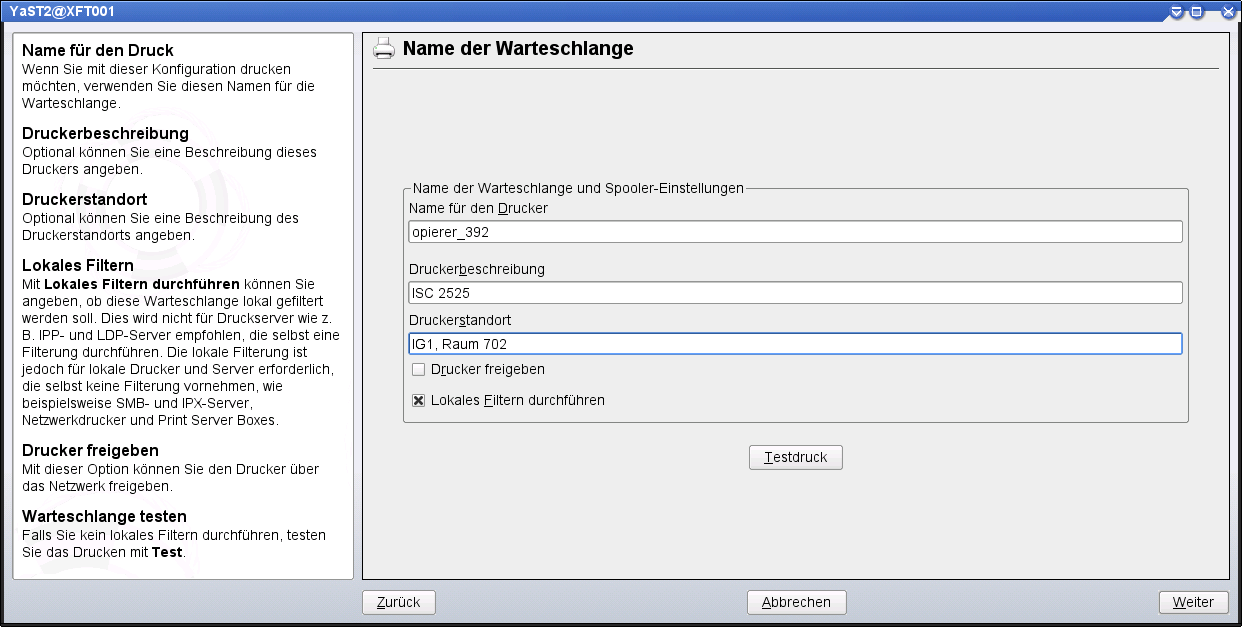The height and width of the screenshot is (627, 1242).
Task: Focus the Name für den Drucker field
Action: tap(795, 232)
